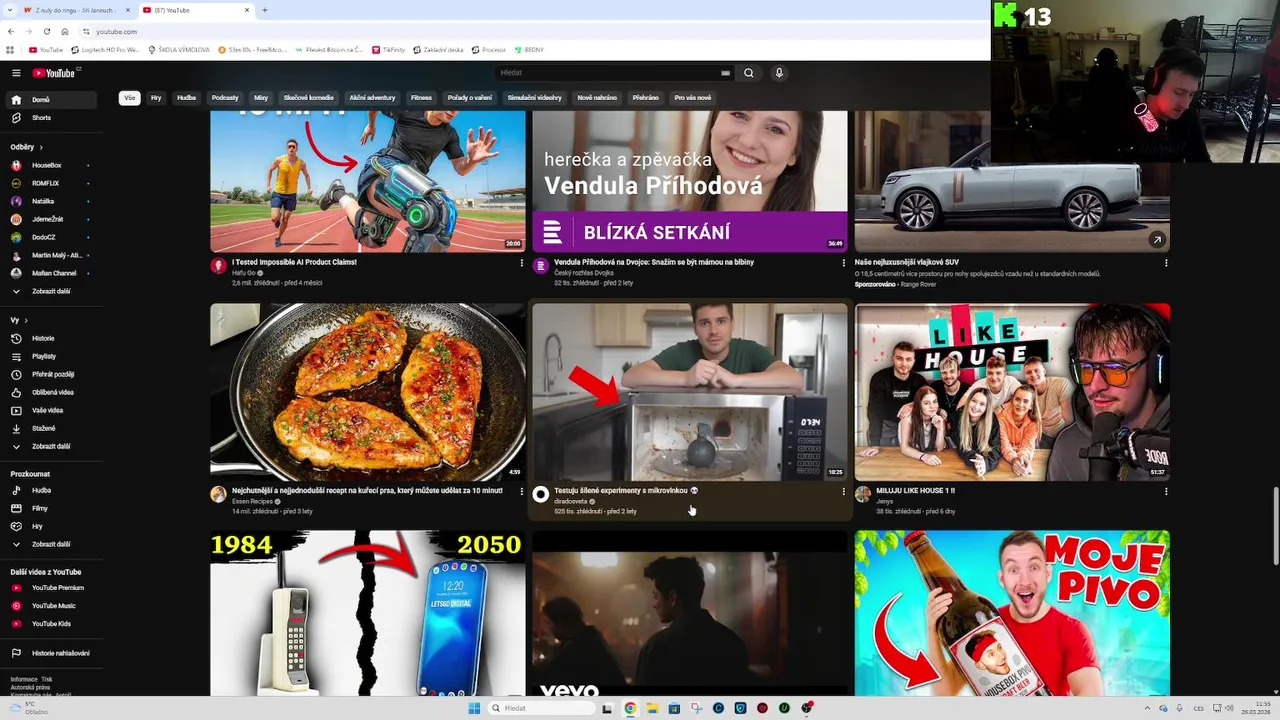Screen dimensions: 1280x720
Task: Open the Essen Recipes channel link
Action: tap(252, 502)
